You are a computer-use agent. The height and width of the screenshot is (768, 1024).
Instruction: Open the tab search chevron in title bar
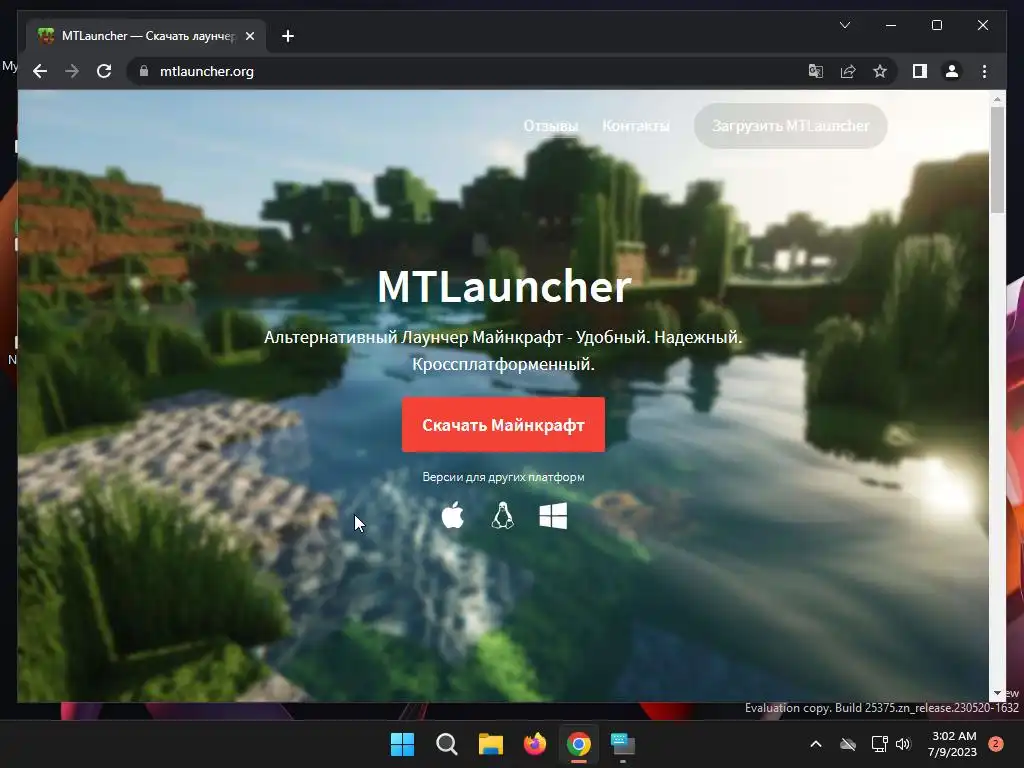pyautogui.click(x=844, y=25)
